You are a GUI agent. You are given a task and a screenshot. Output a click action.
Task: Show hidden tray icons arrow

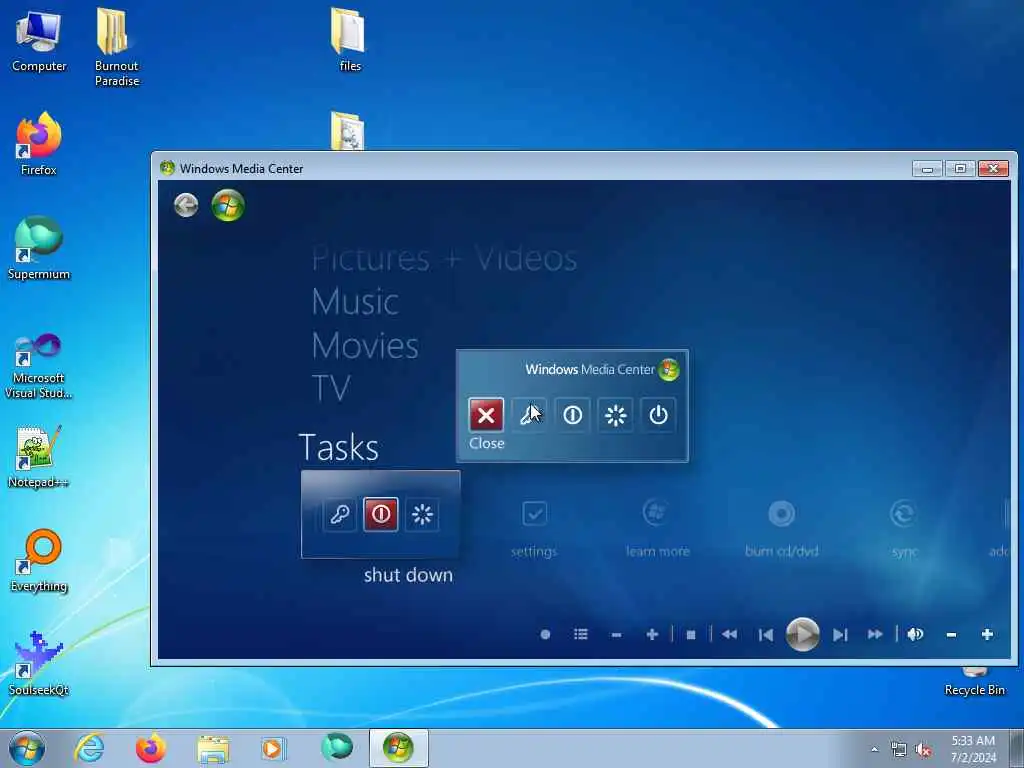874,750
